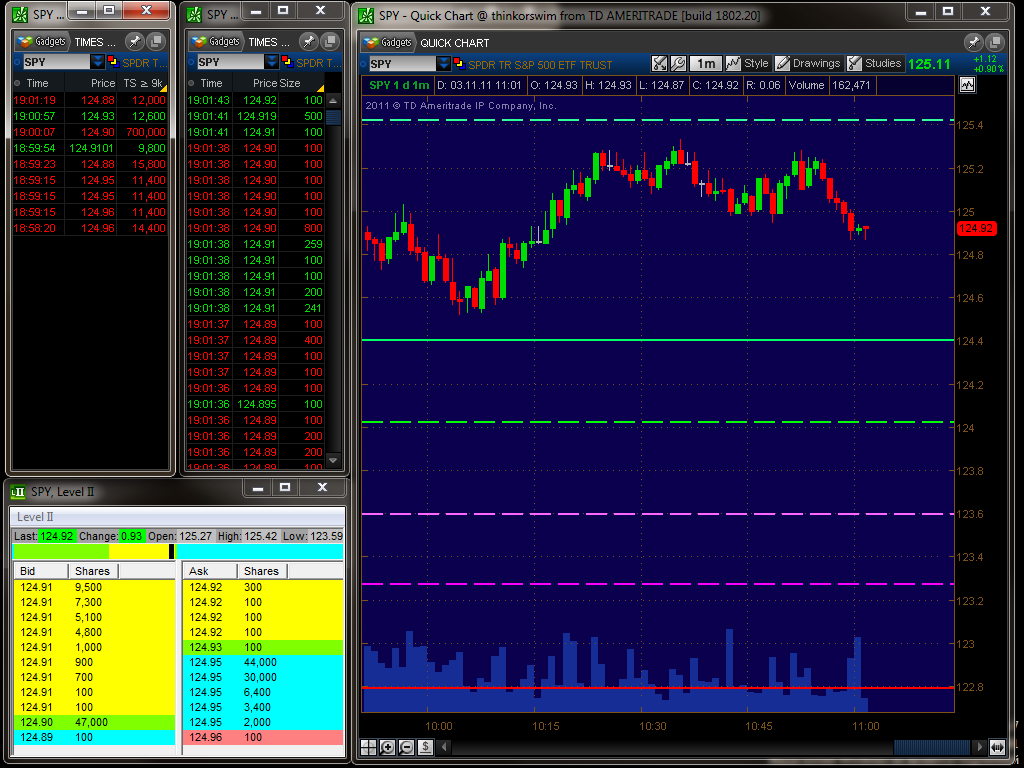Click yellow filter triangle on Size column
Screen dimensions: 1024x768
pos(320,88)
